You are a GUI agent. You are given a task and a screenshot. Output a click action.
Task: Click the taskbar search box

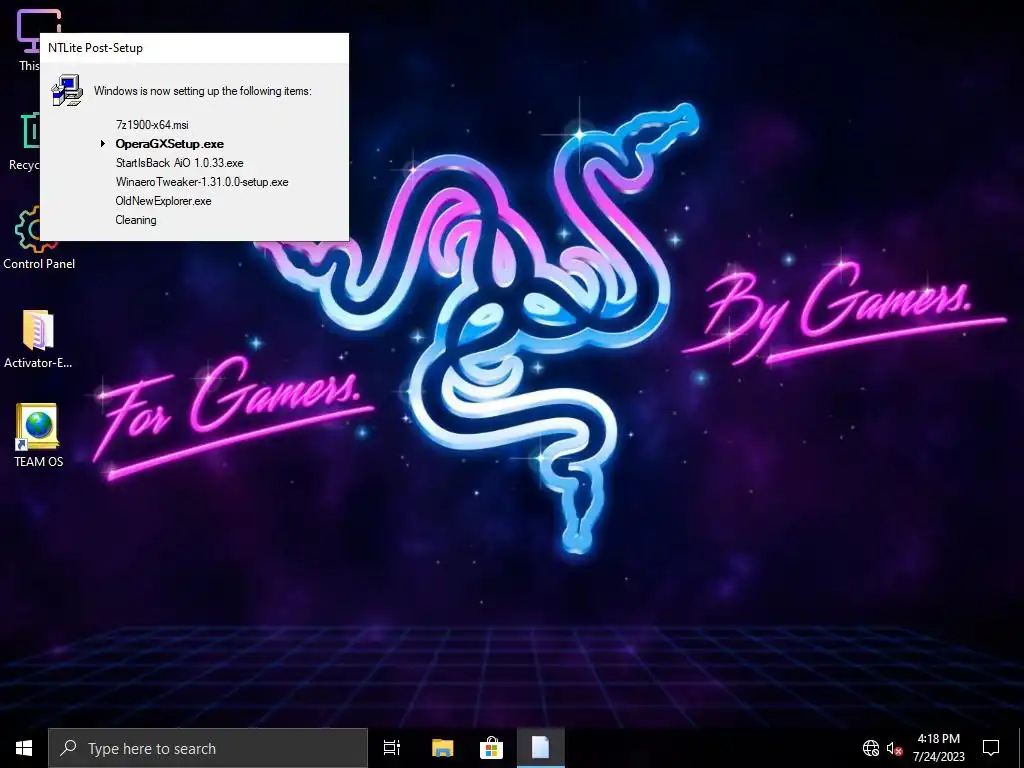[x=208, y=748]
